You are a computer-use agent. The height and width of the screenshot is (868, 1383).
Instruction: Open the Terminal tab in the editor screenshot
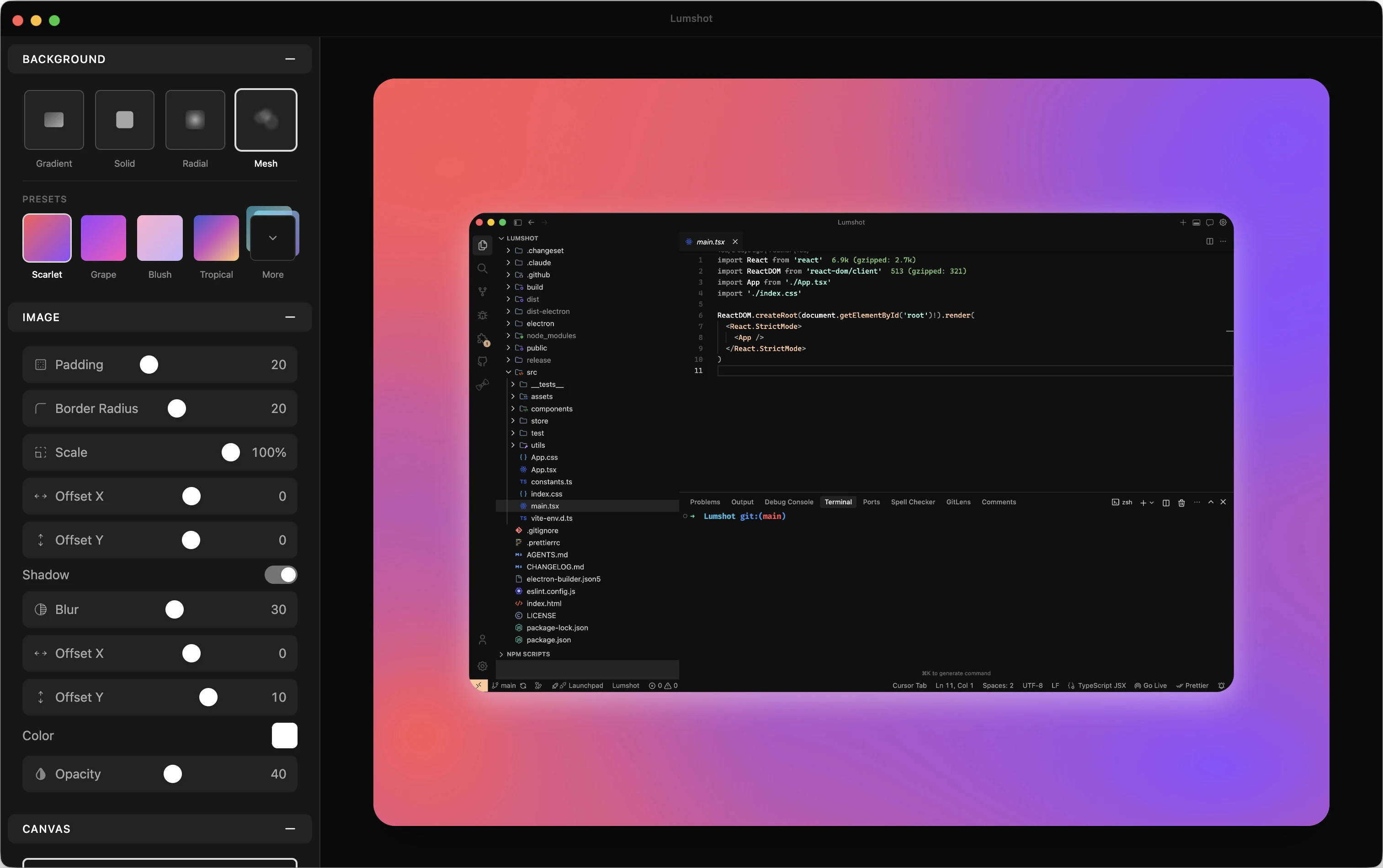[x=838, y=503]
